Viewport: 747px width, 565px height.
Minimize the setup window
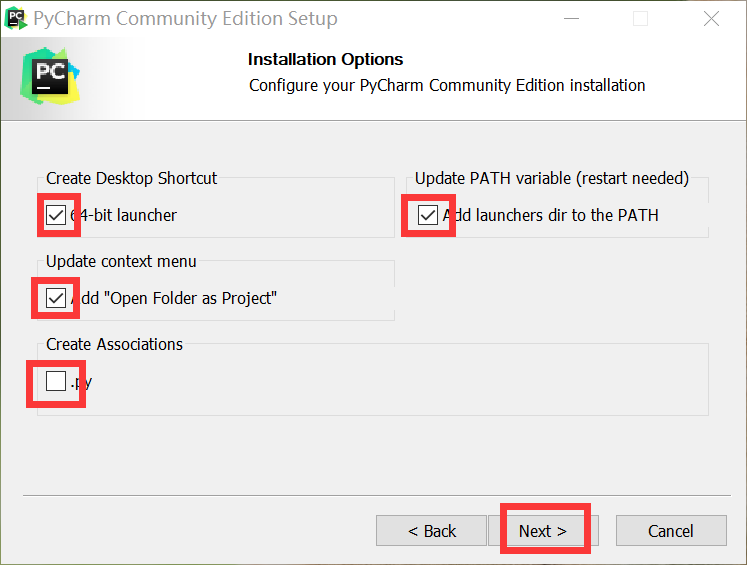[571, 19]
